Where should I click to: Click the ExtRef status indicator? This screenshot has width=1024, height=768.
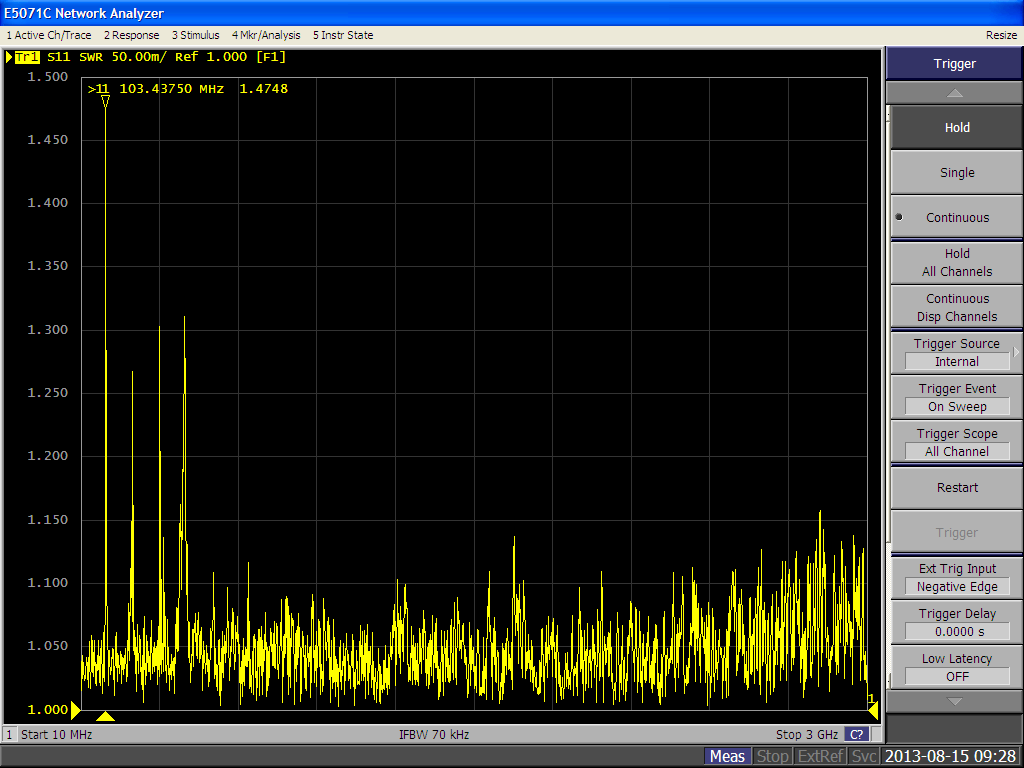click(820, 756)
